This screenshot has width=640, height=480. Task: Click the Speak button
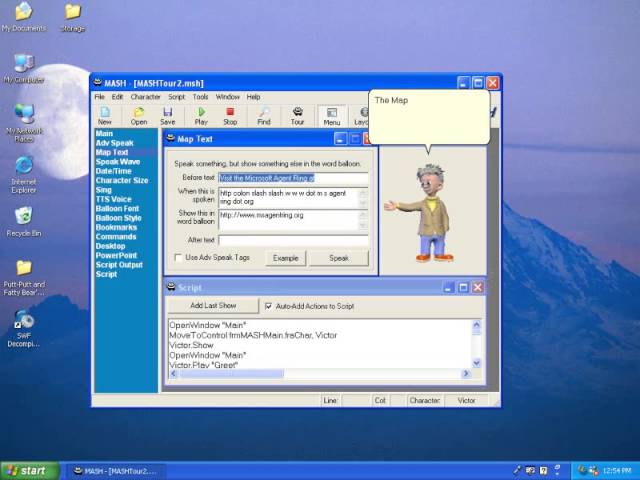tap(339, 258)
